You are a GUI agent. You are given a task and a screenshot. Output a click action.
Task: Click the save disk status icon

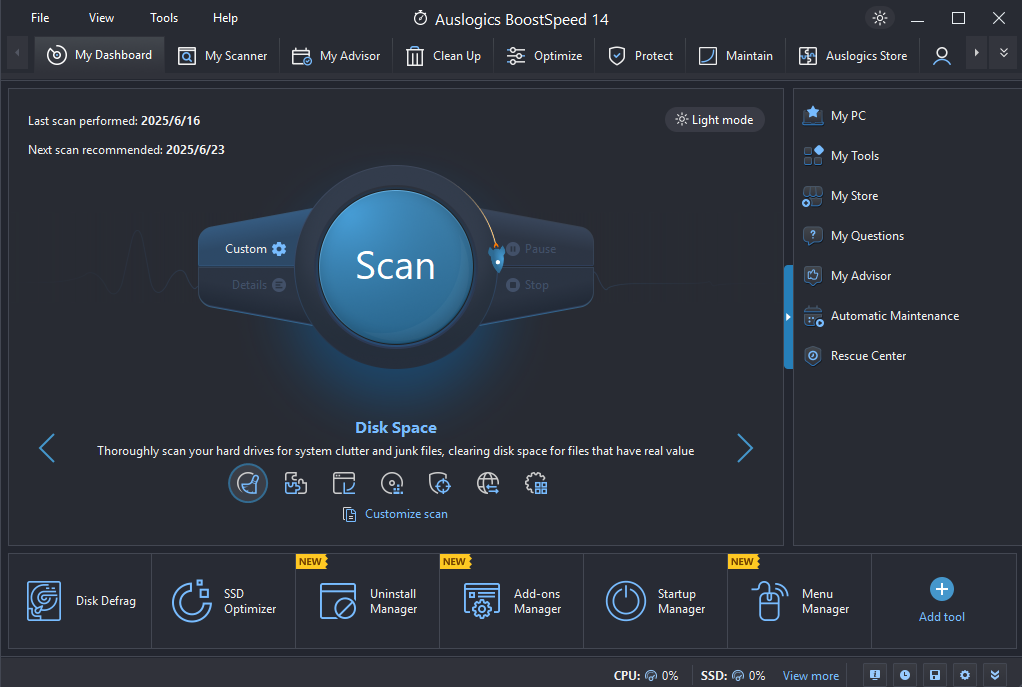[935, 675]
